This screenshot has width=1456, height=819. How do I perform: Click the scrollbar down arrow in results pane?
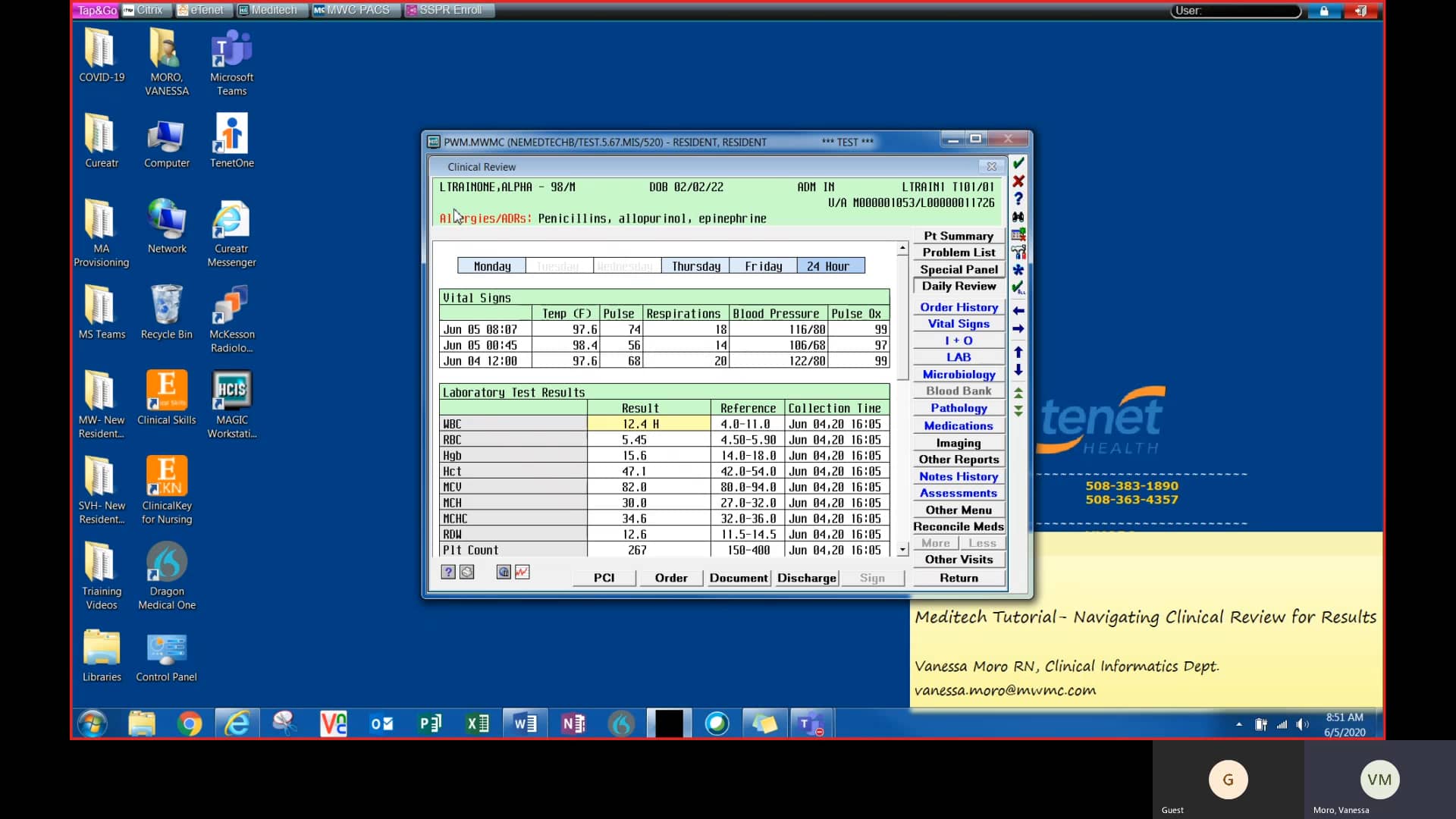tap(902, 550)
